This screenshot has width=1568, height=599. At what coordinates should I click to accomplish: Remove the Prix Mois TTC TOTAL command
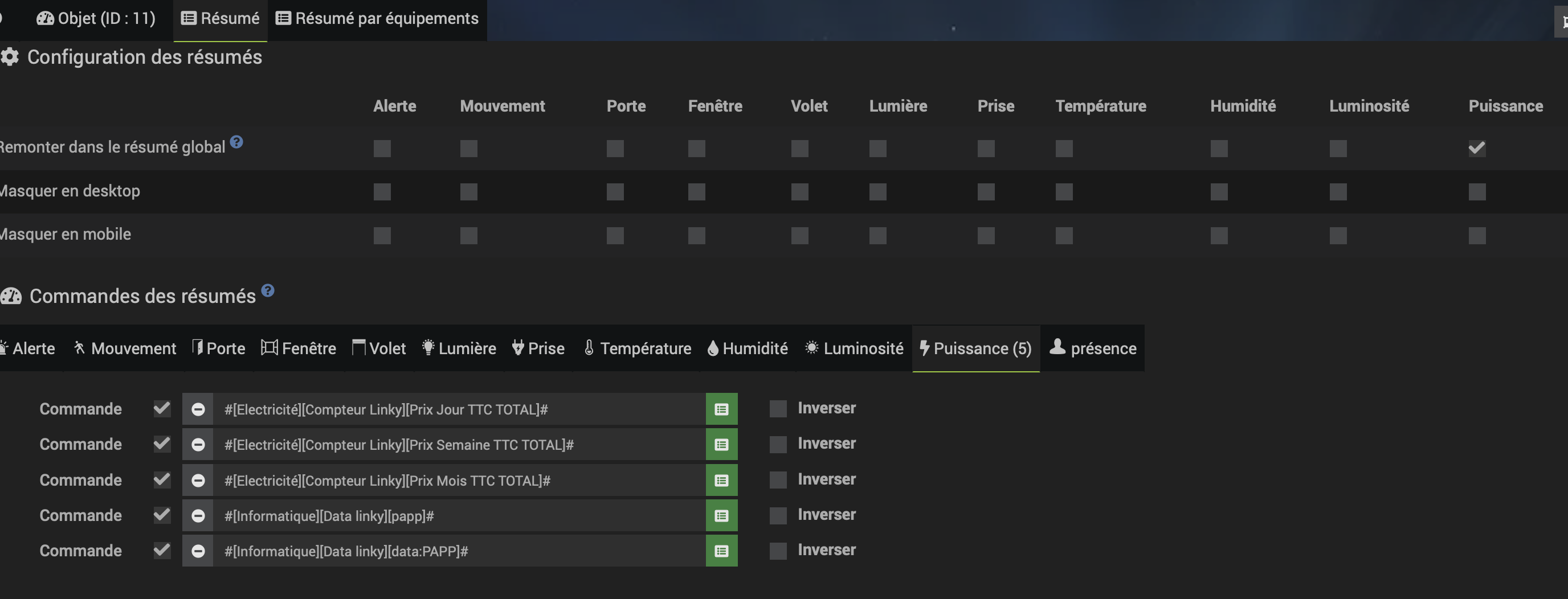tap(198, 481)
